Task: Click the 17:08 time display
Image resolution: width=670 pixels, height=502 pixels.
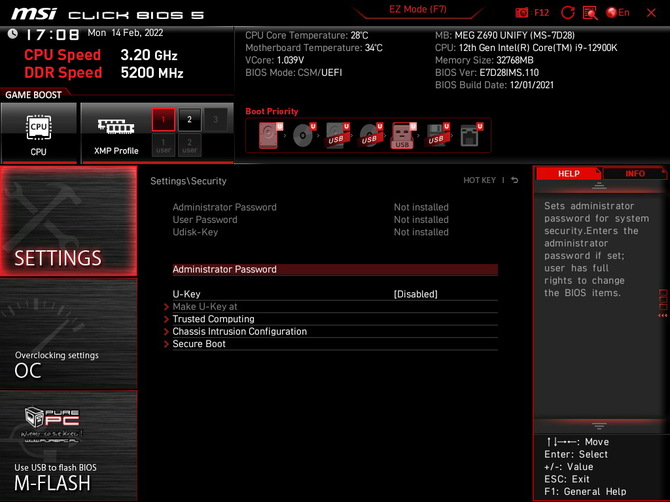Action: point(53,35)
